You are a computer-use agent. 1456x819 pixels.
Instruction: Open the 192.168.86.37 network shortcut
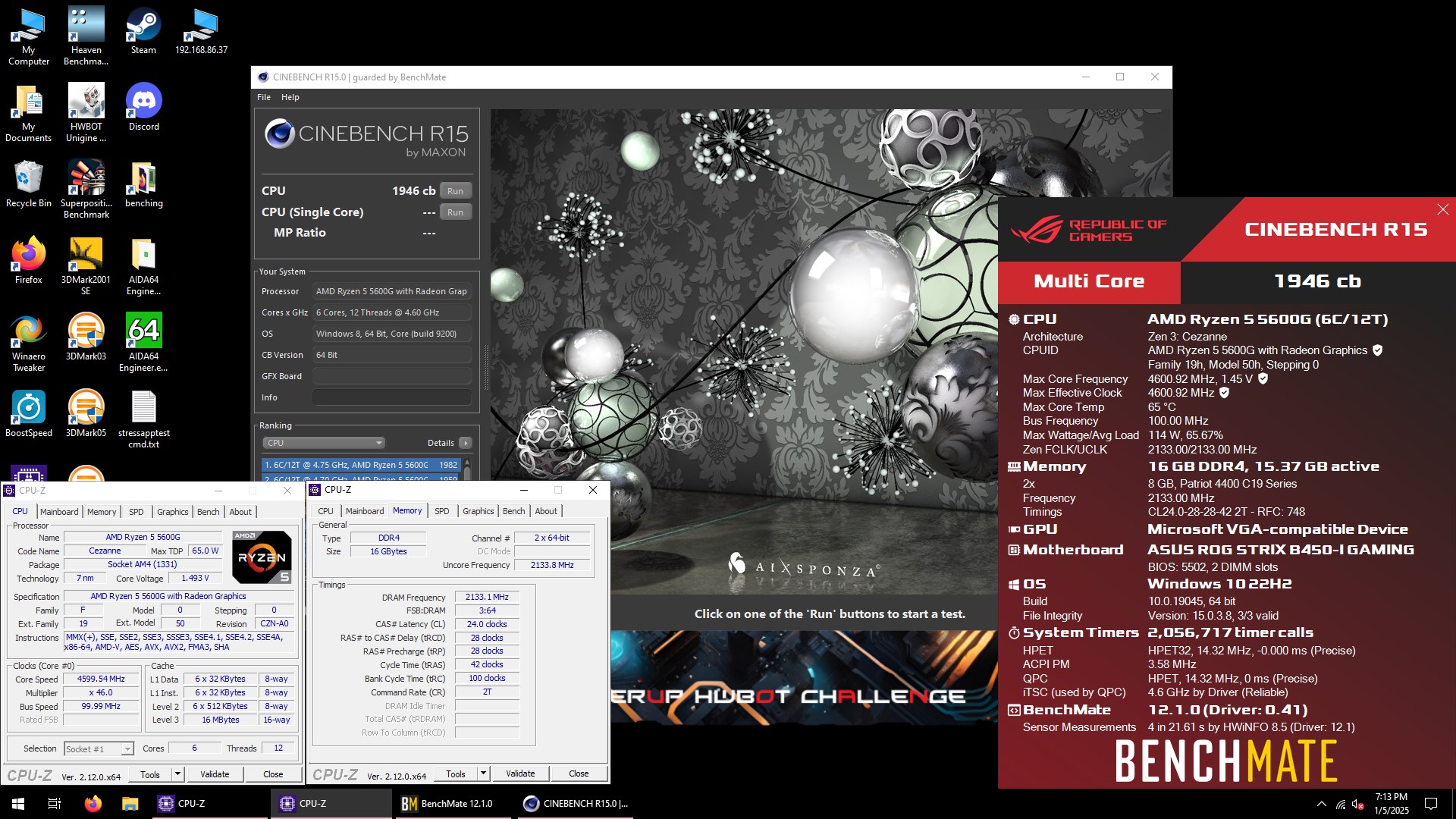(x=201, y=31)
